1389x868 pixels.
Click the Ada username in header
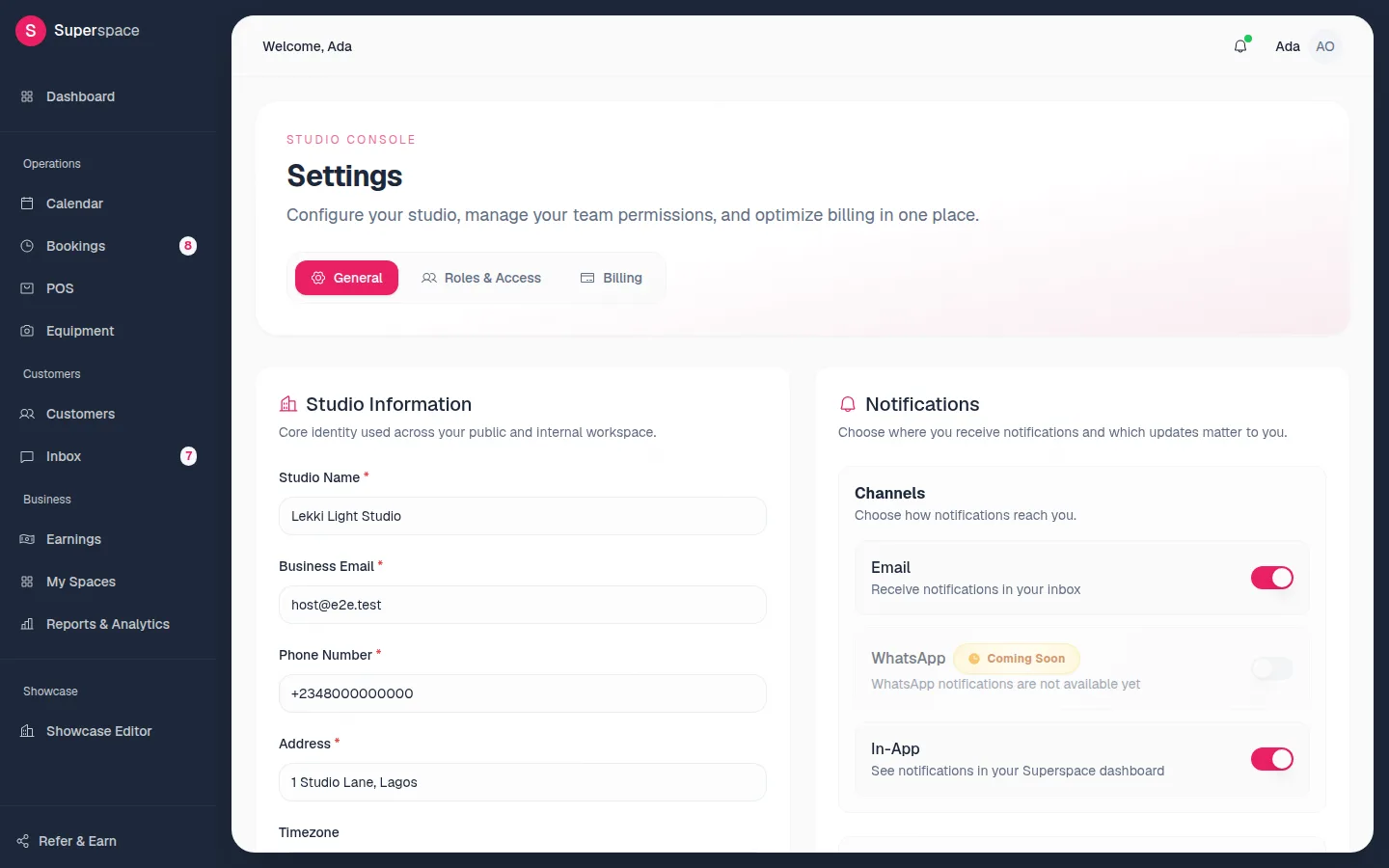click(1288, 46)
